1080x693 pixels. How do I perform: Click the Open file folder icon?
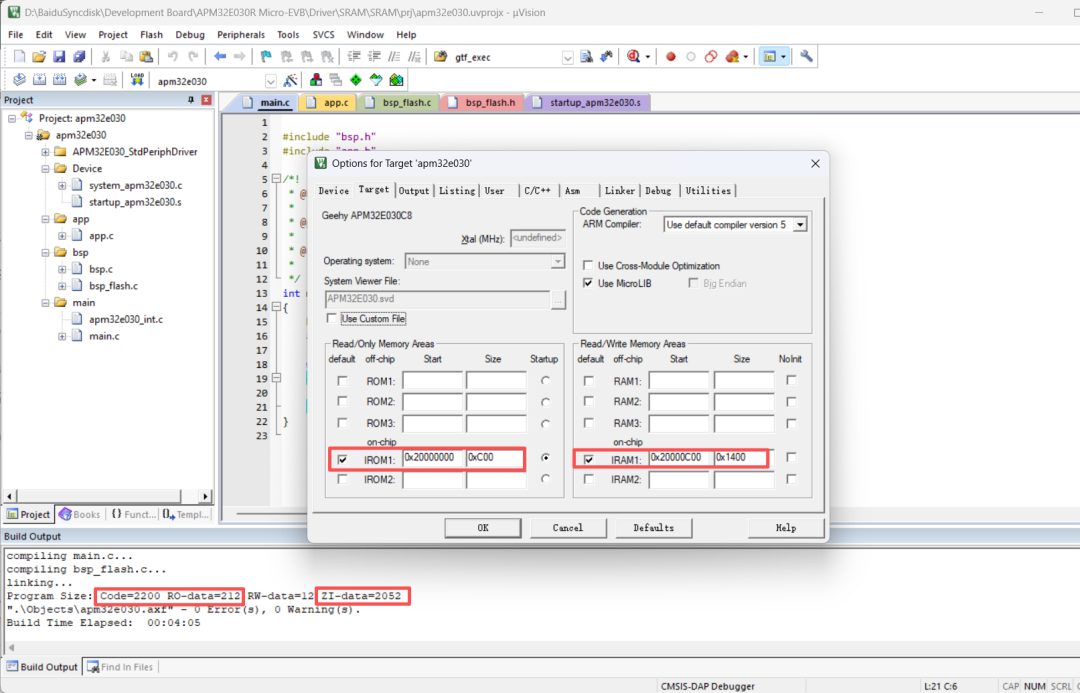click(39, 57)
